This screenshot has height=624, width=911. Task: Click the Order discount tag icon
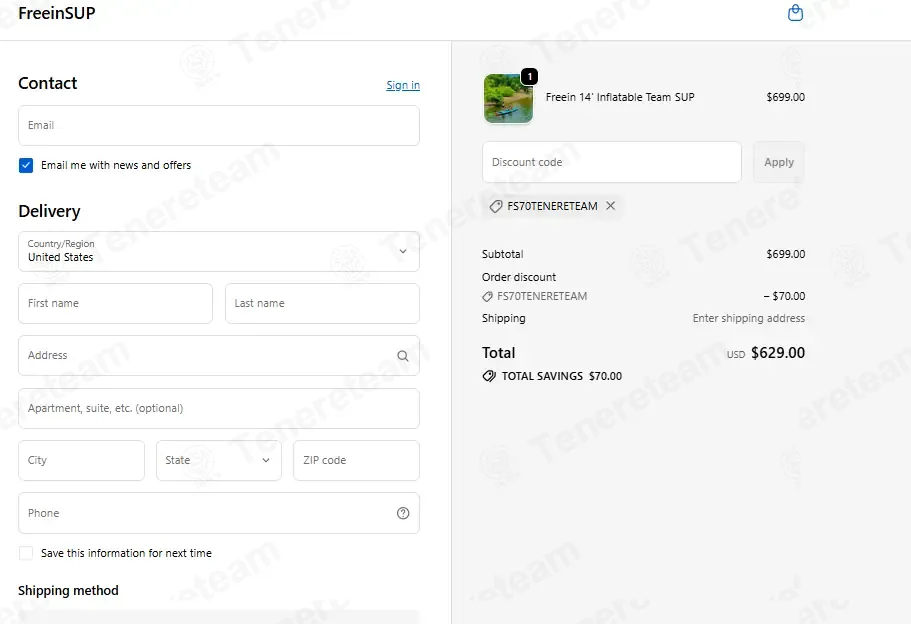pos(487,296)
